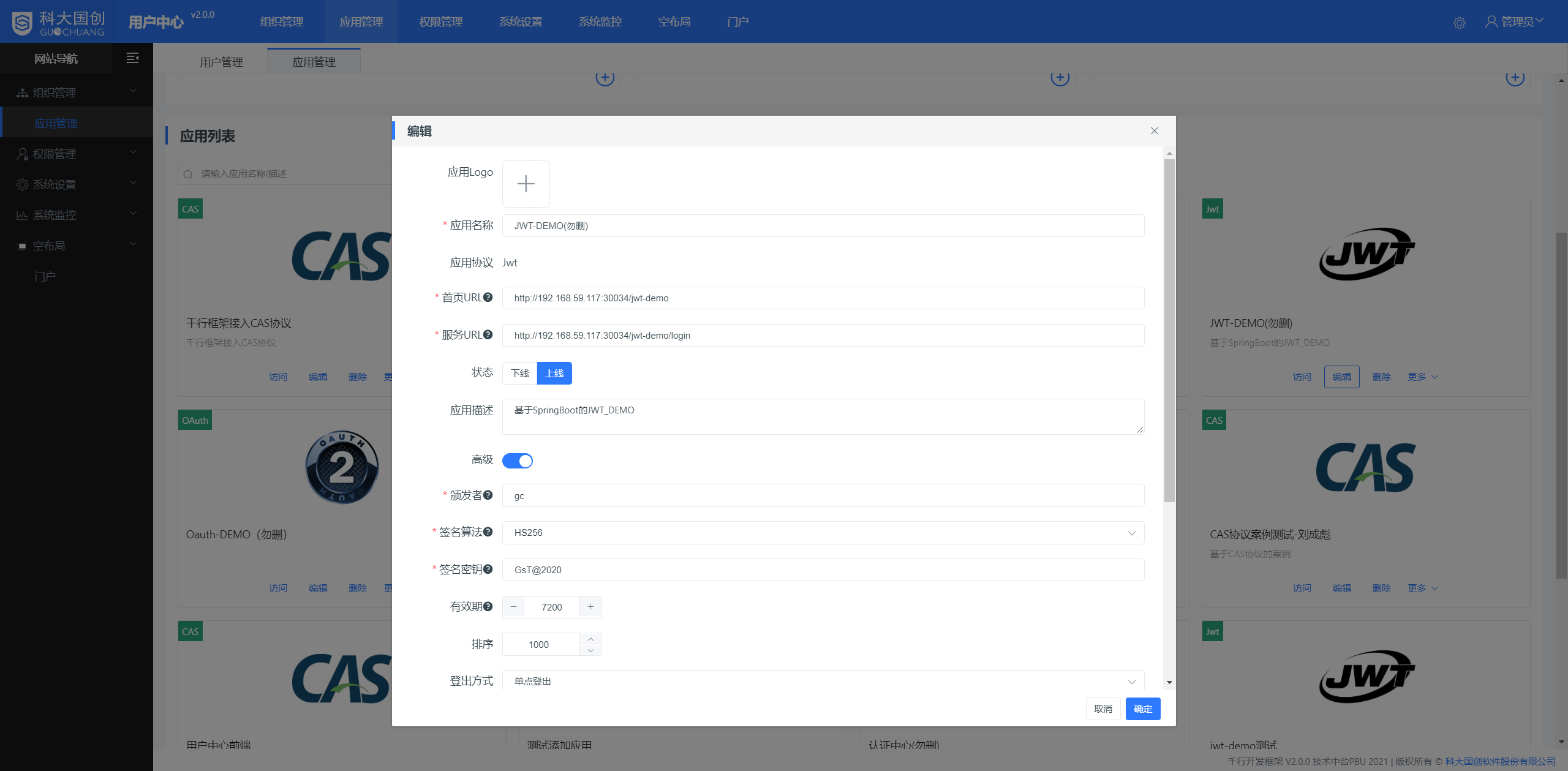Screen dimensions: 1568x771
Task: Click 取消 to cancel the edit
Action: 1103,709
